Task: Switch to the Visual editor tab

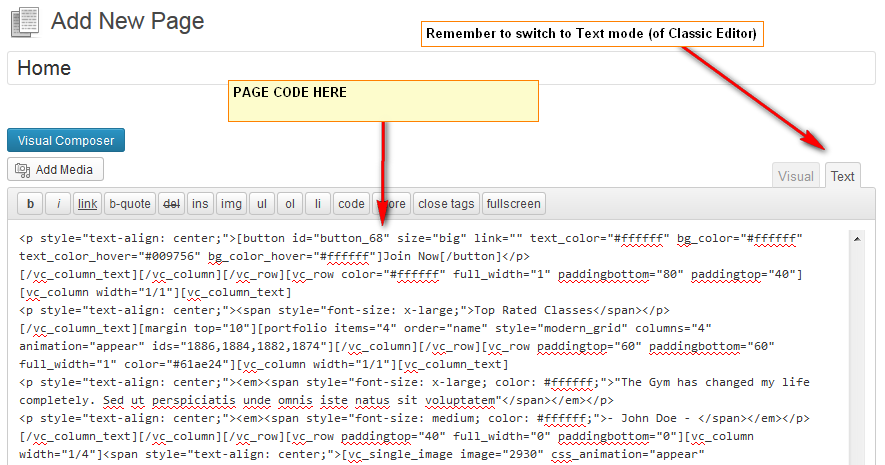Action: coord(796,176)
